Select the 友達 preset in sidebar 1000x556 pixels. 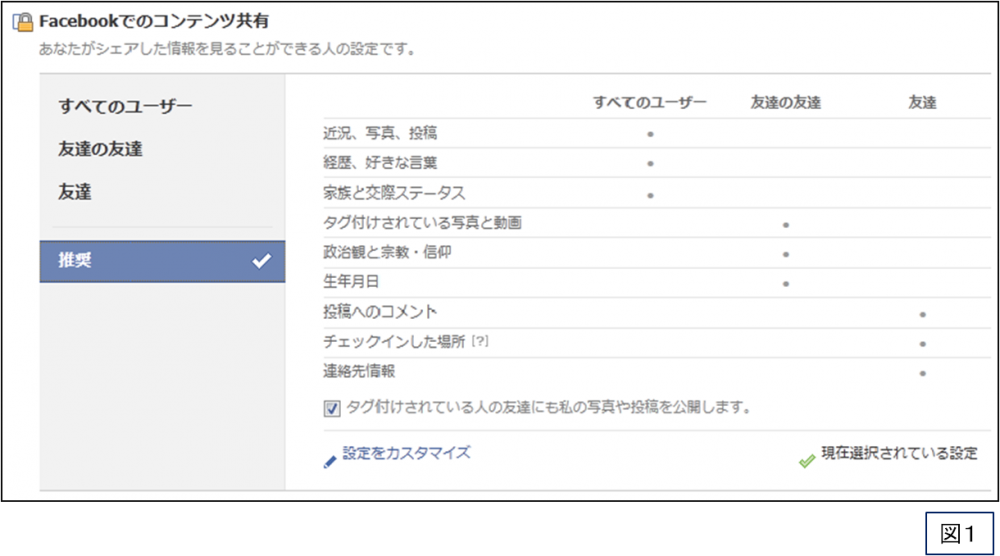click(x=75, y=191)
